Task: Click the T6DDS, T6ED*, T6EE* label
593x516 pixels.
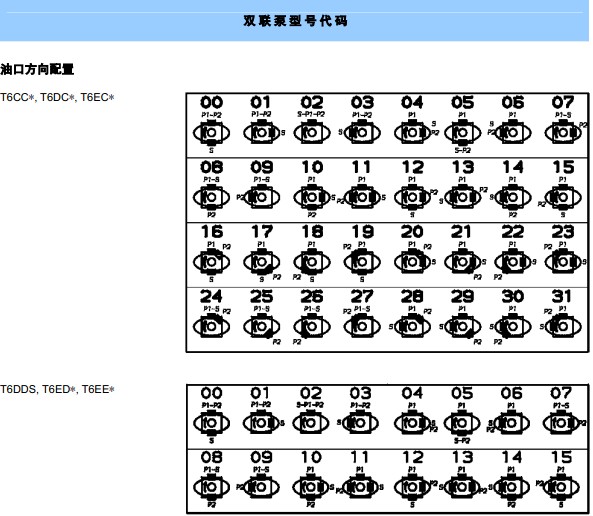Action: pyautogui.click(x=57, y=389)
